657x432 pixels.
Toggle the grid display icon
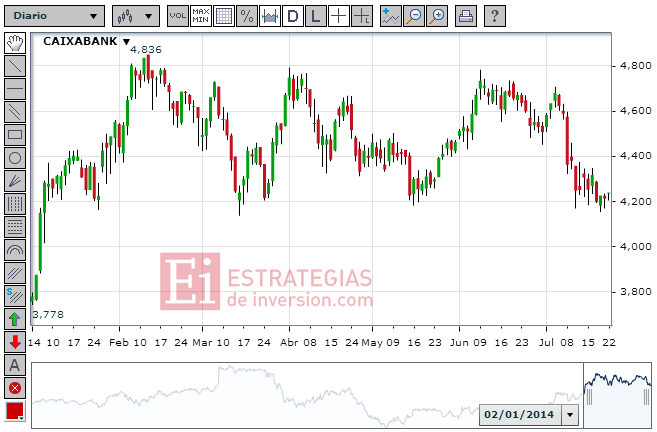(x=224, y=16)
